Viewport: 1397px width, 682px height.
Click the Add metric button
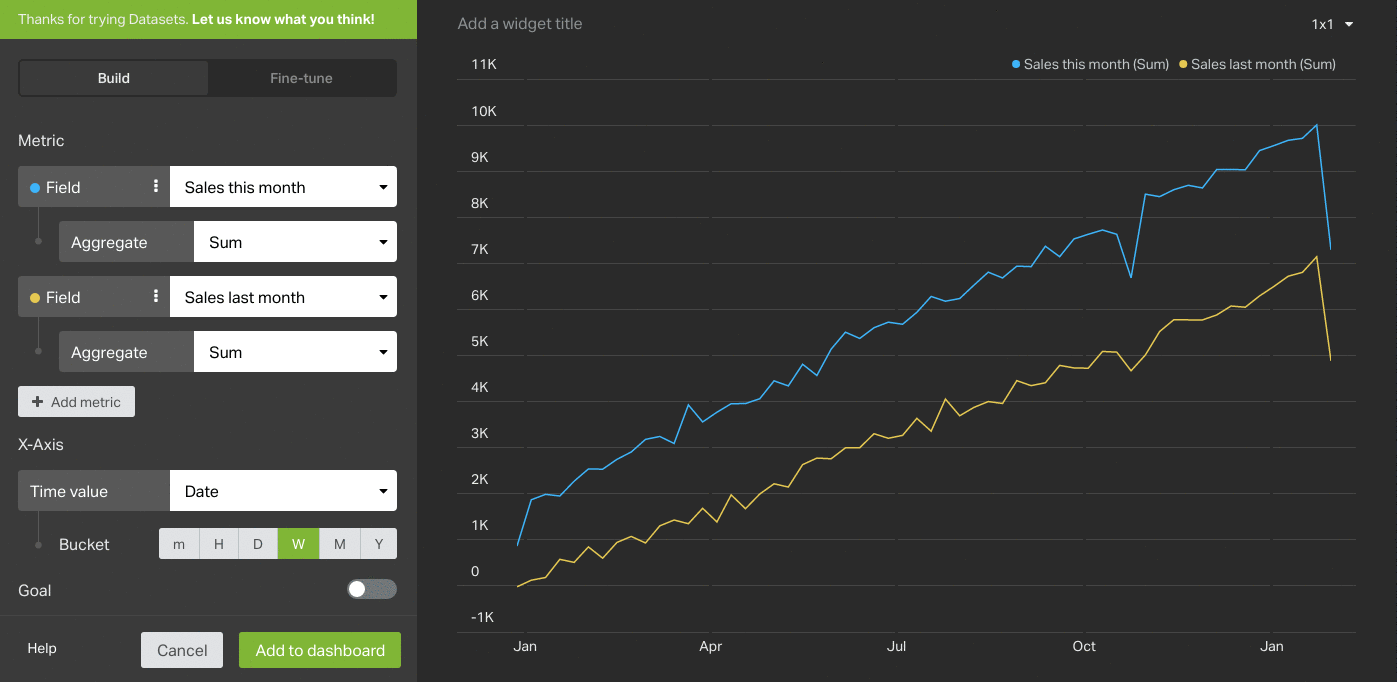pyautogui.click(x=76, y=402)
